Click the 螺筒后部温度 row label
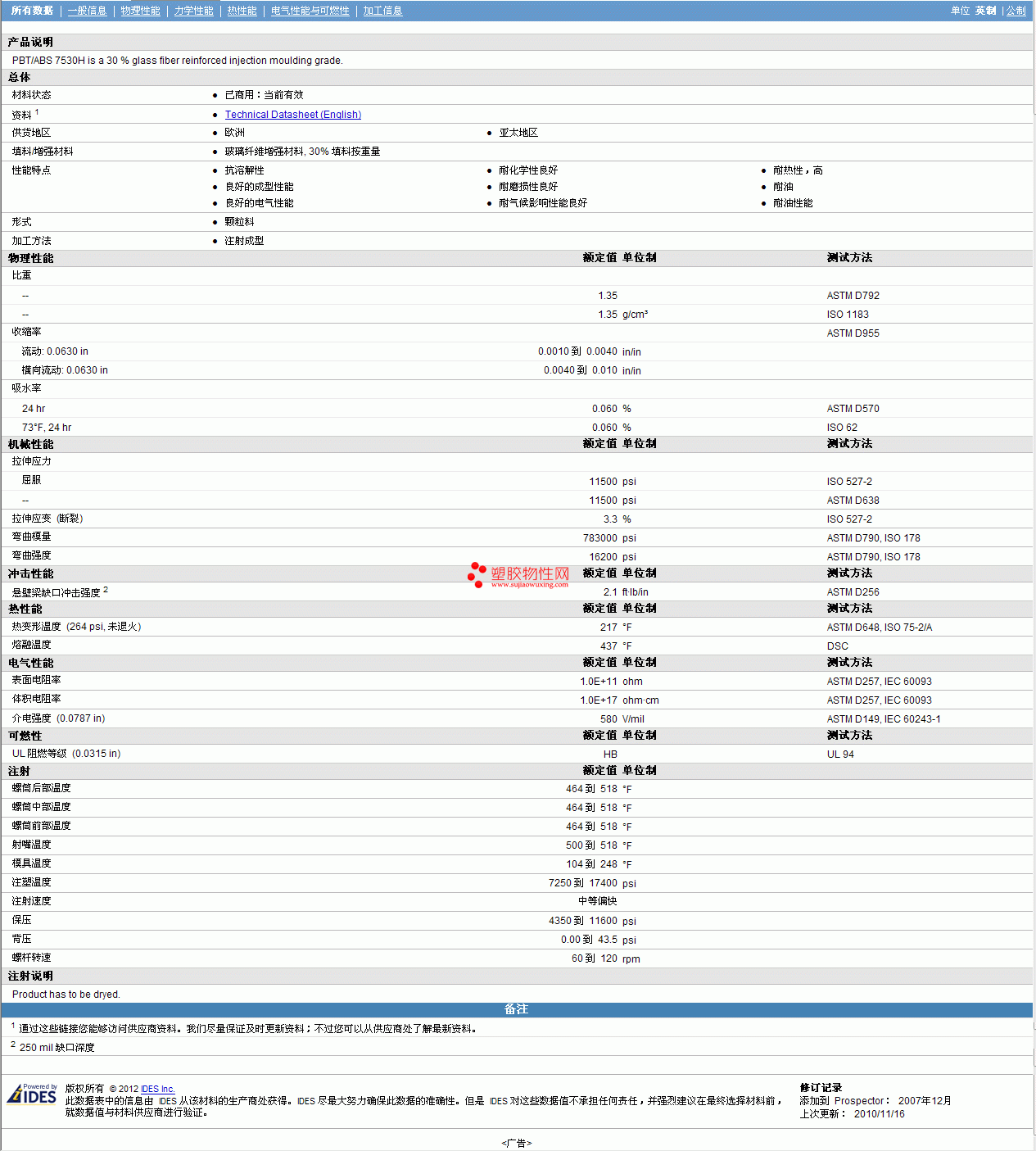 point(41,788)
